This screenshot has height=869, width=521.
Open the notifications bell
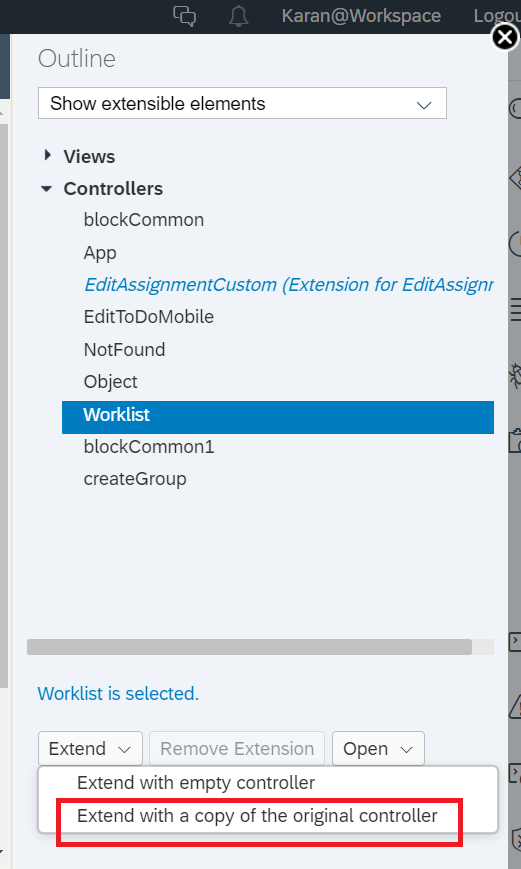[239, 16]
